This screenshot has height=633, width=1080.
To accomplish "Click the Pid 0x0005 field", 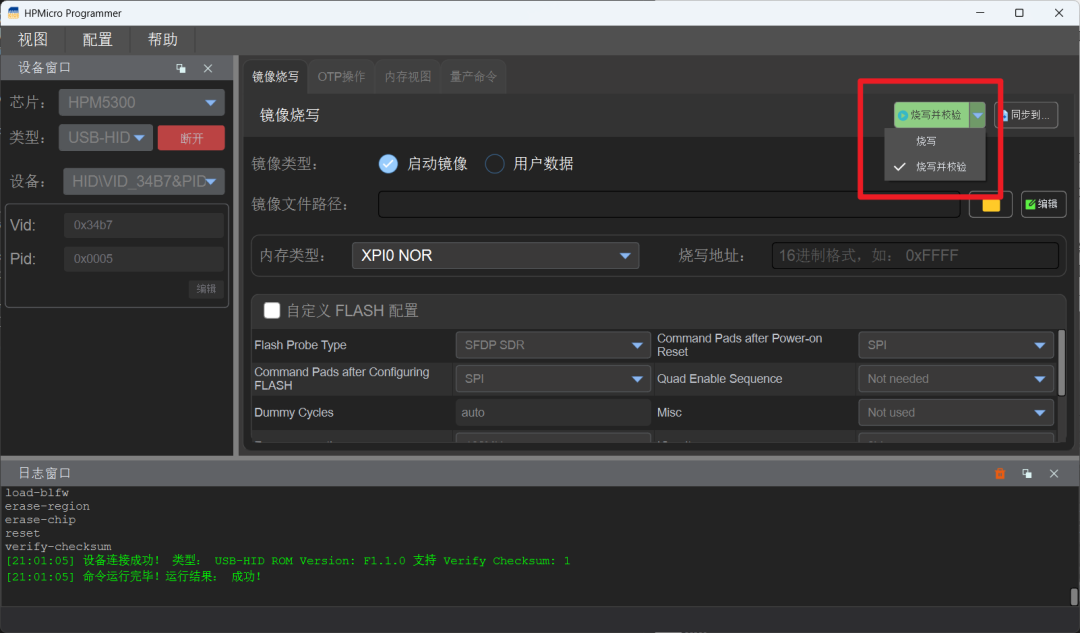I will tap(144, 259).
